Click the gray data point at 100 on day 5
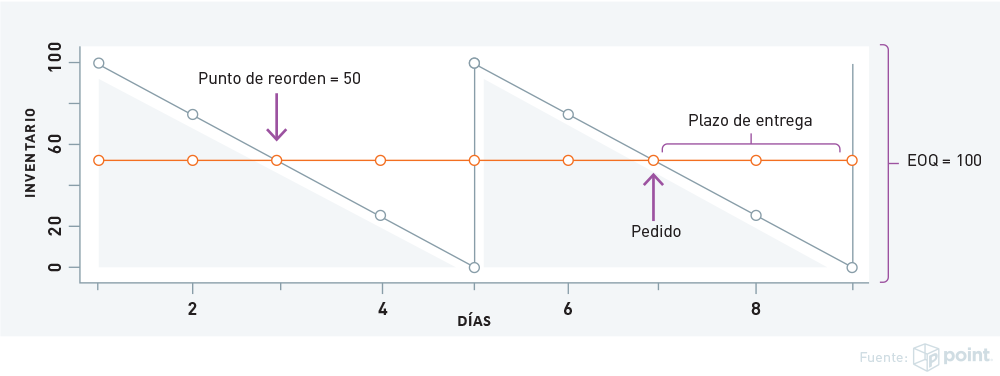1000x376 pixels. (474, 63)
